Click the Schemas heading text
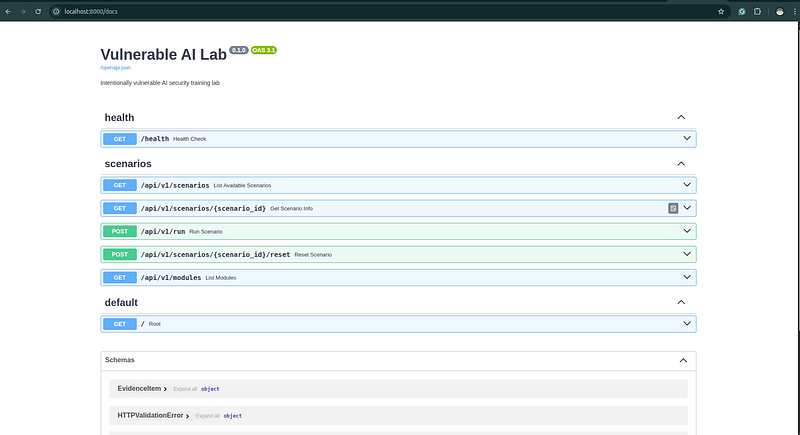This screenshot has width=800, height=435. (x=119, y=360)
